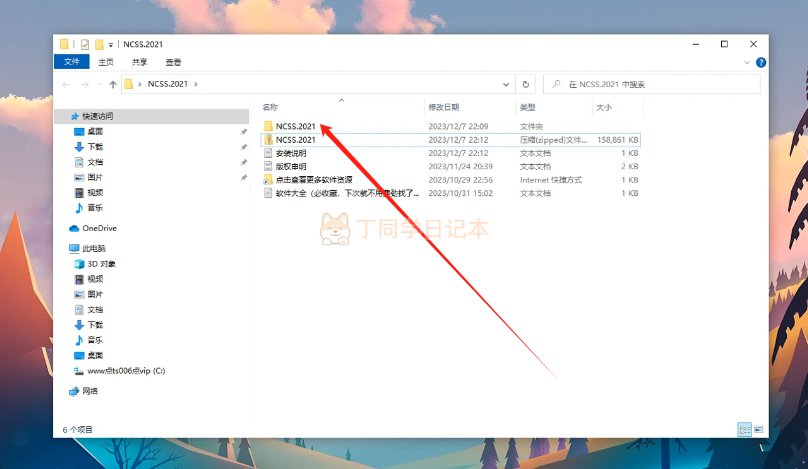Select OneDrive in the navigation pane
The image size is (808, 469).
tap(99, 228)
